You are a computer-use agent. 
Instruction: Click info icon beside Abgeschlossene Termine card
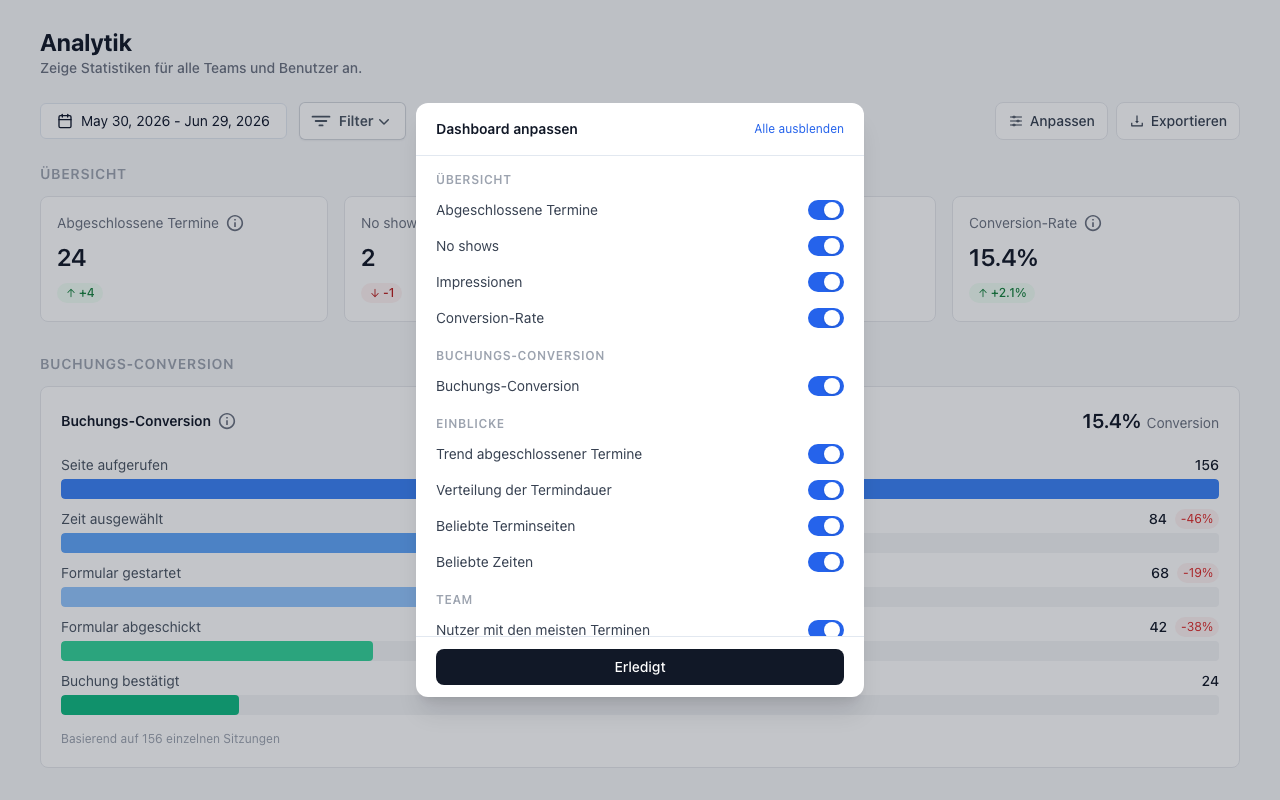coord(235,223)
